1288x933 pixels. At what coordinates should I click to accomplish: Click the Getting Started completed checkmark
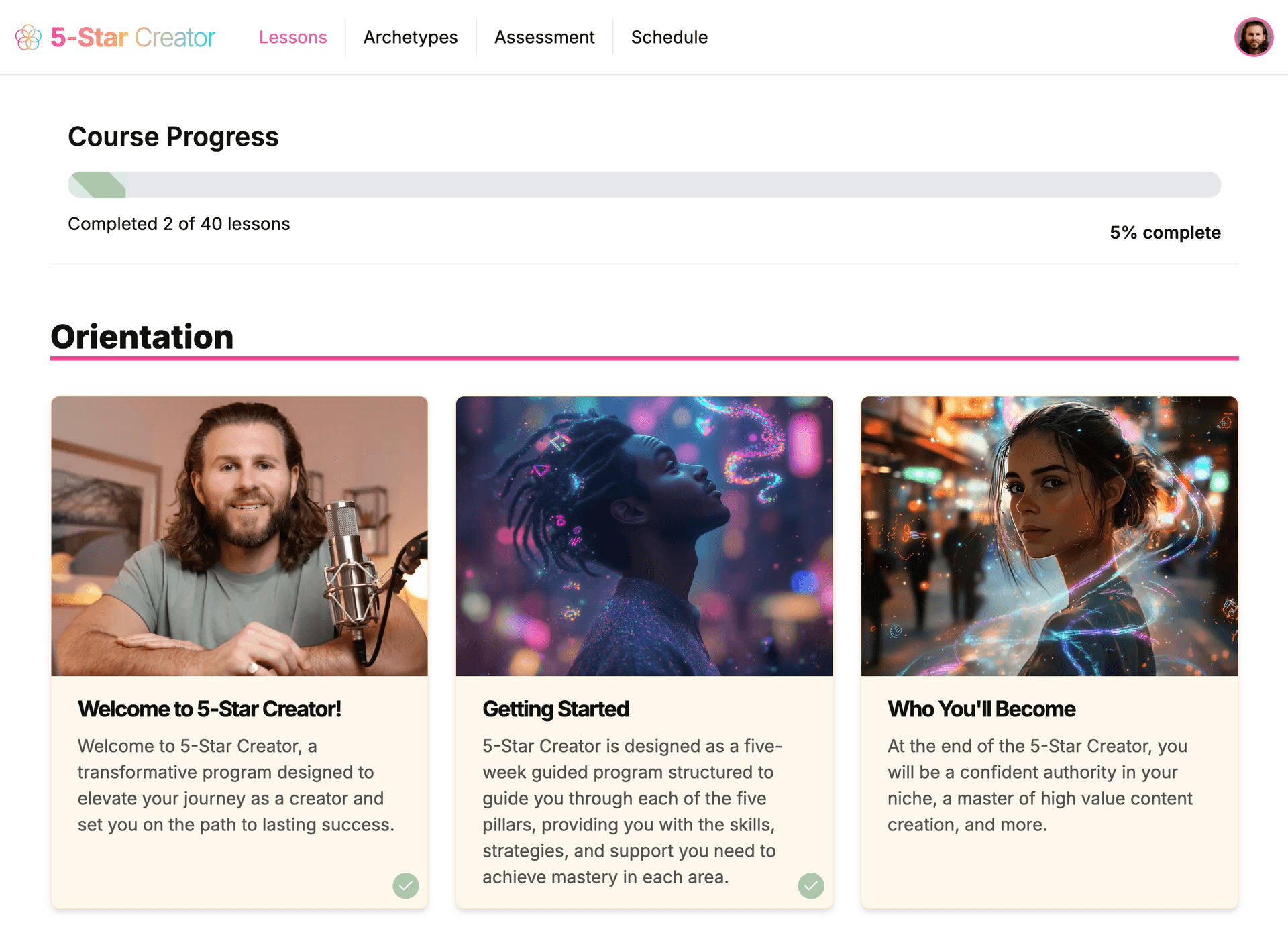810,885
